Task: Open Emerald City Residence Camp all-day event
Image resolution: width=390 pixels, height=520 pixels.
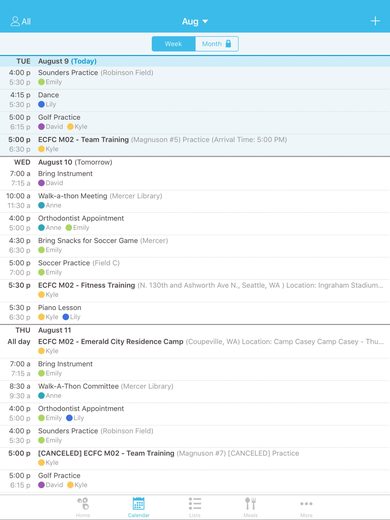Action: pos(195,347)
